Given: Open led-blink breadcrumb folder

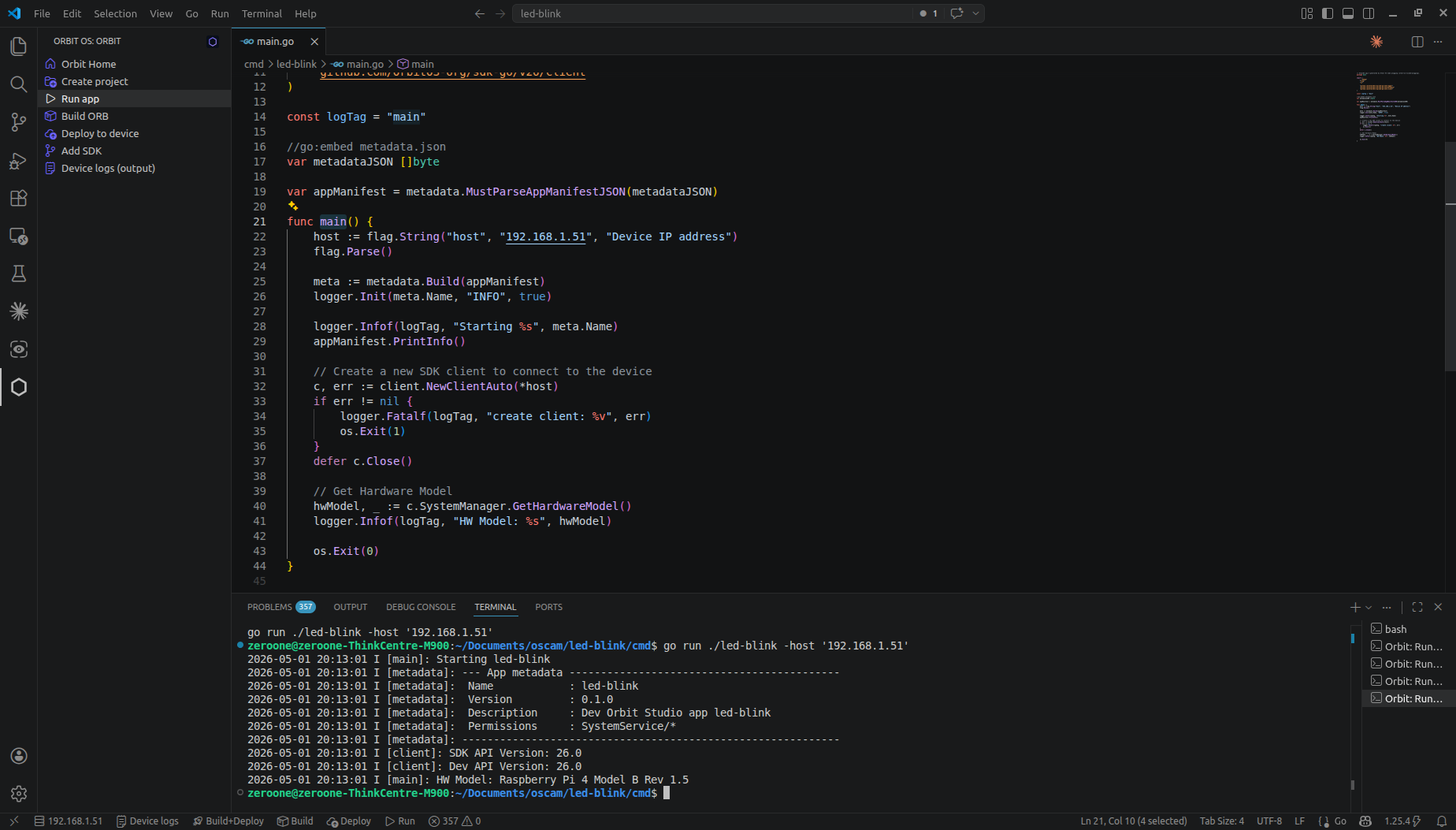Looking at the screenshot, I should tap(296, 64).
